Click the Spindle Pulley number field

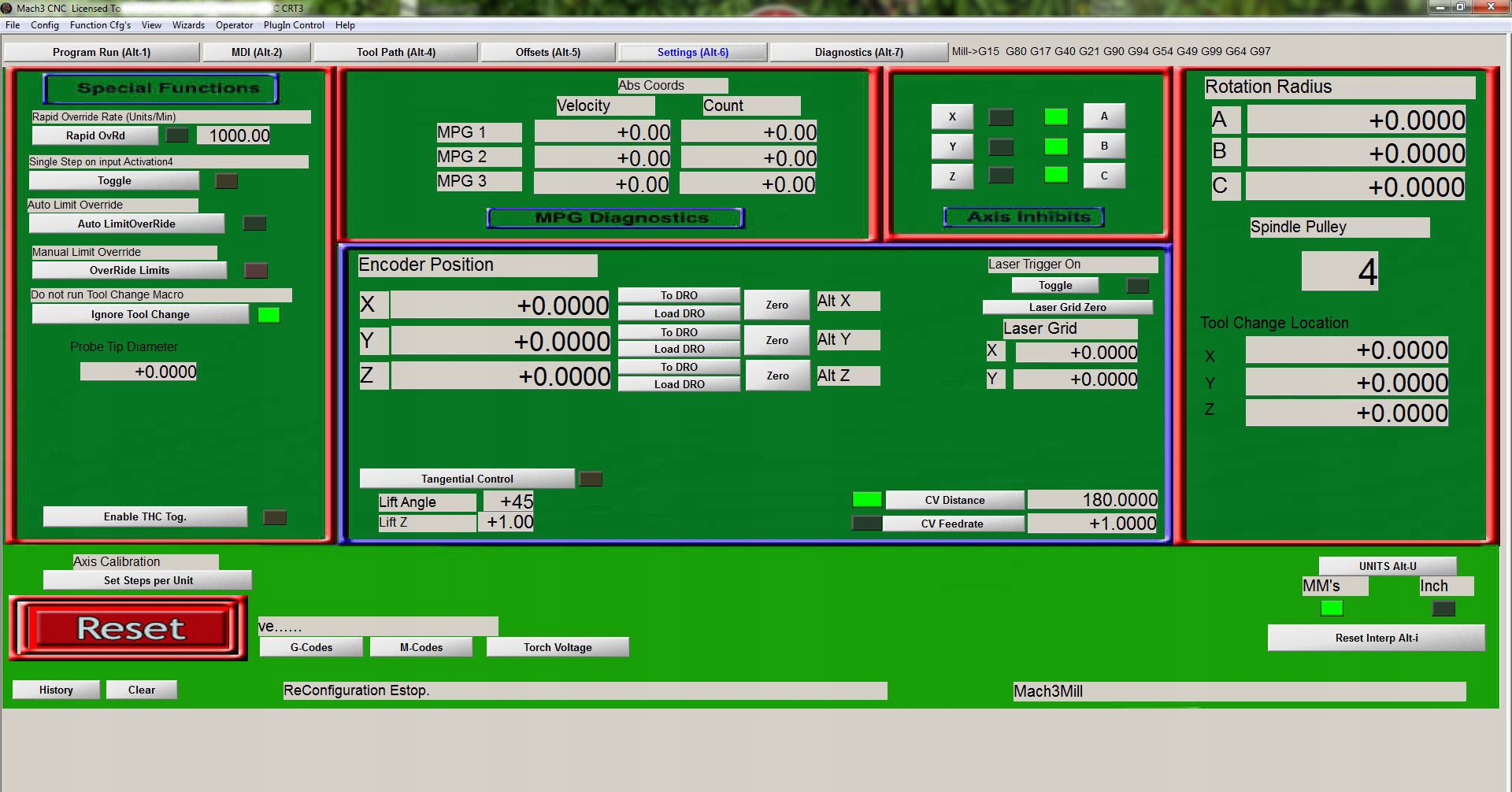(1340, 272)
